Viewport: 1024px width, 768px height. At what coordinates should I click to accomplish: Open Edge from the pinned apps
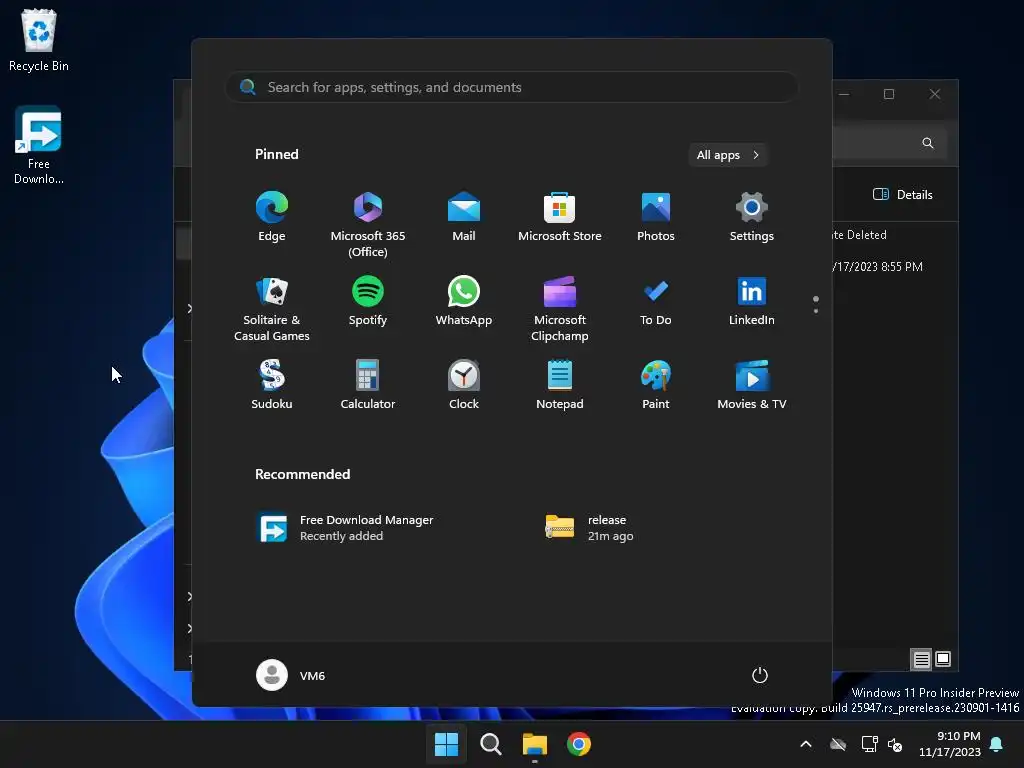click(x=272, y=217)
